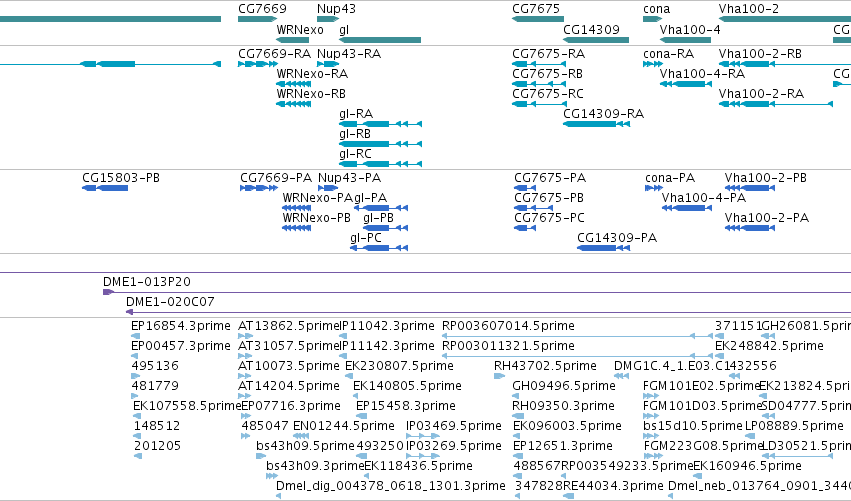Click the CG7669-RA transcript label
Image resolution: width=851 pixels, height=501 pixels.
[275, 54]
